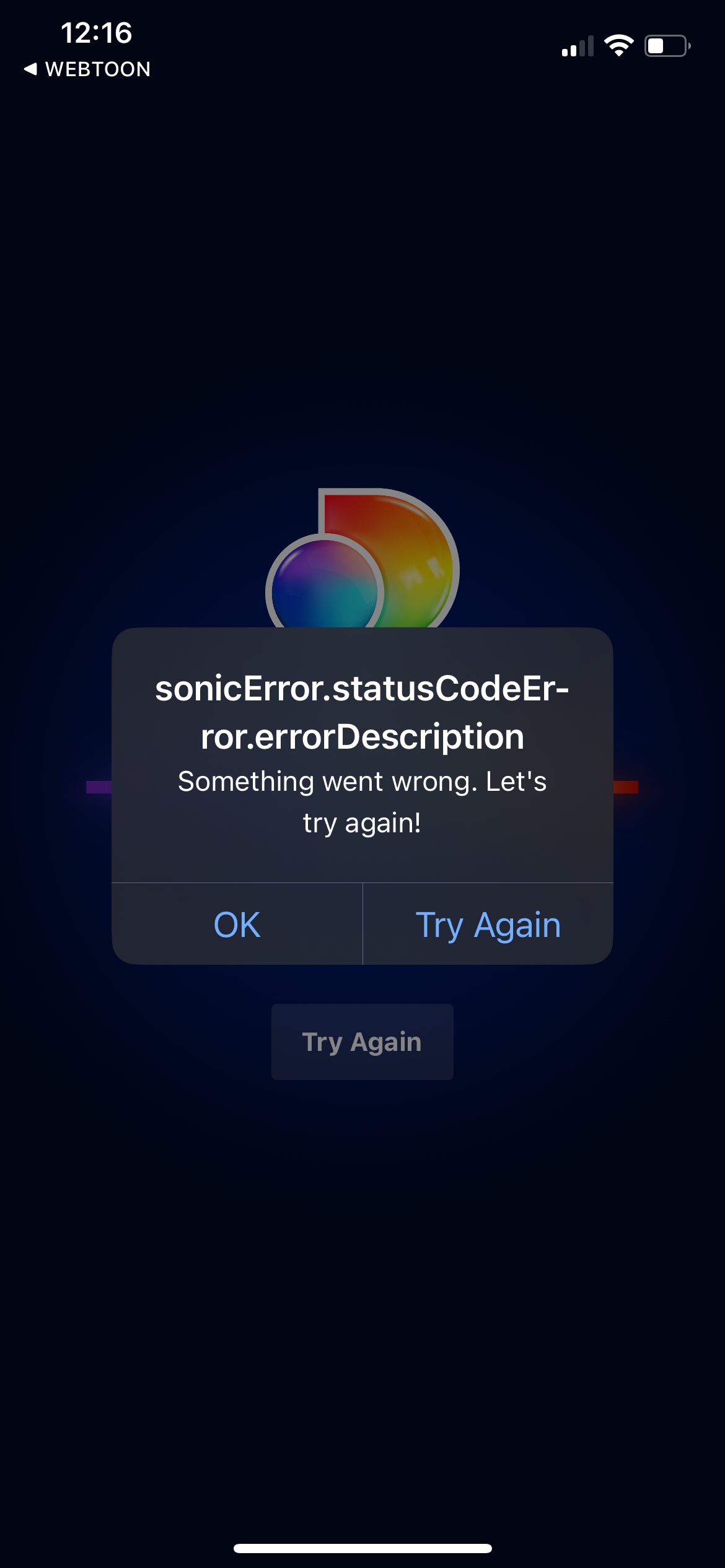Tap the cellular signal indicator
Screen dimensions: 725x1568
tap(576, 46)
